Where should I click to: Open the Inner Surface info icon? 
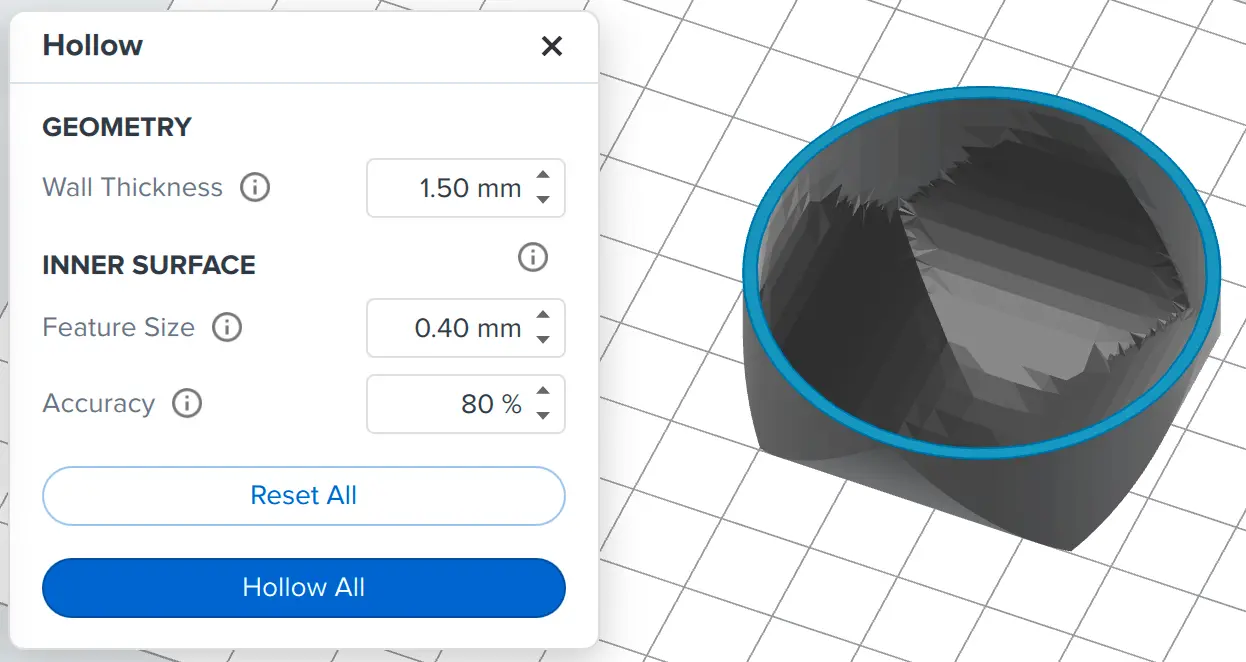click(533, 257)
